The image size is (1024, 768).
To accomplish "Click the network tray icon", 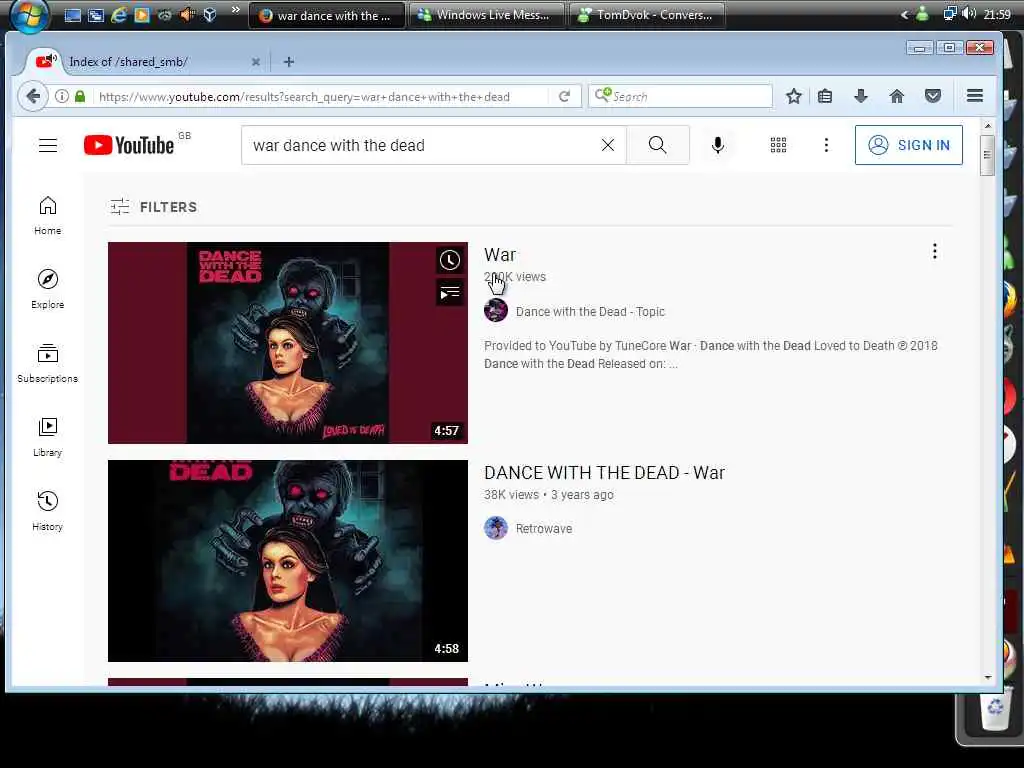I will (950, 14).
